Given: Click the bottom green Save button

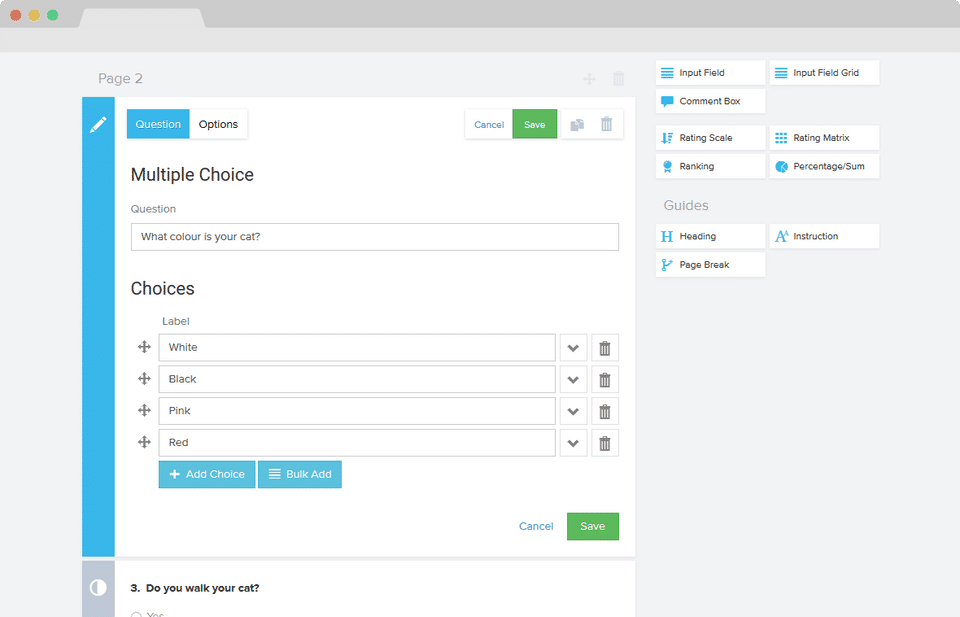Looking at the screenshot, I should [593, 526].
